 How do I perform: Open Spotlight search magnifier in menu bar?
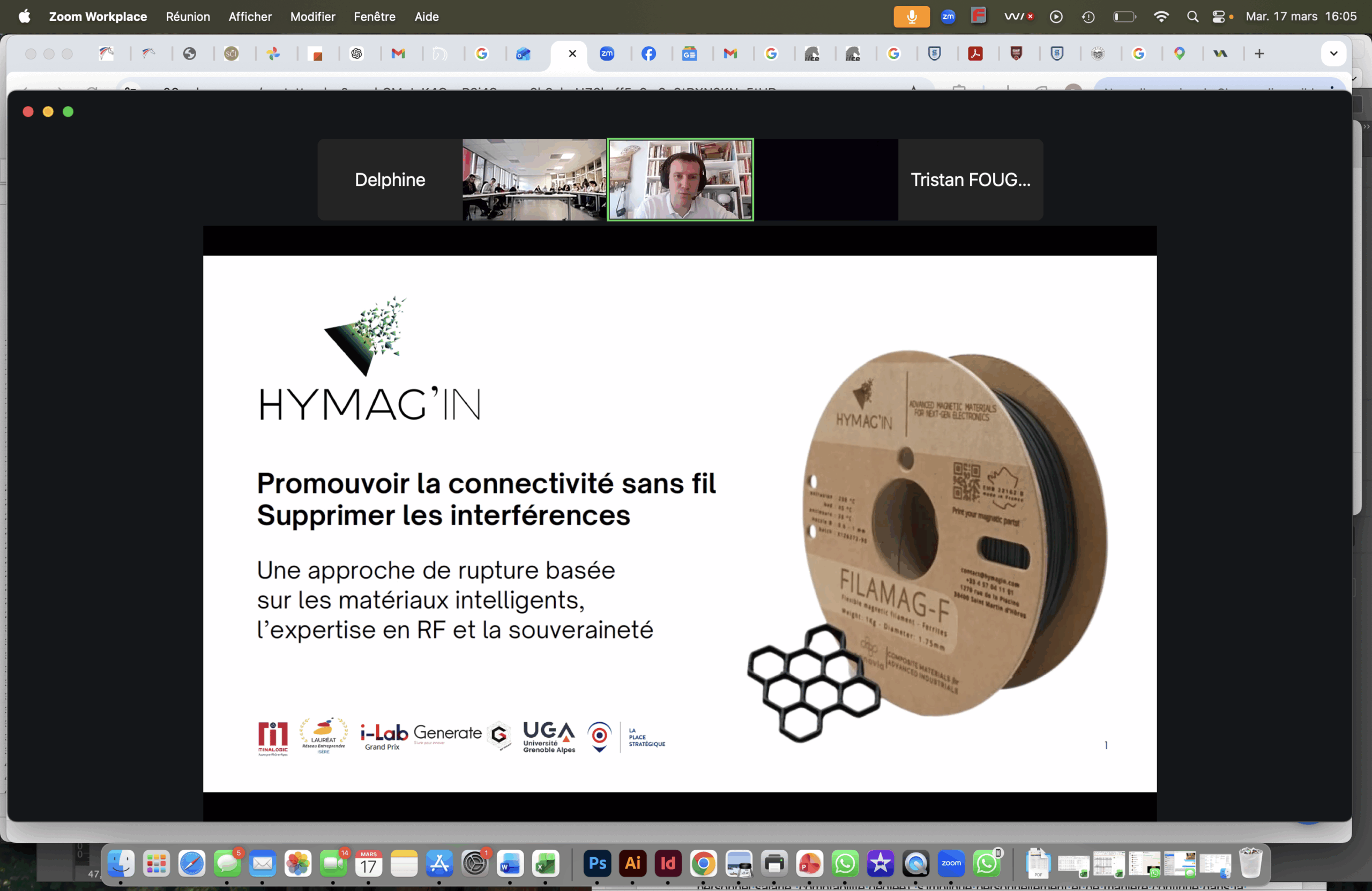(1192, 17)
